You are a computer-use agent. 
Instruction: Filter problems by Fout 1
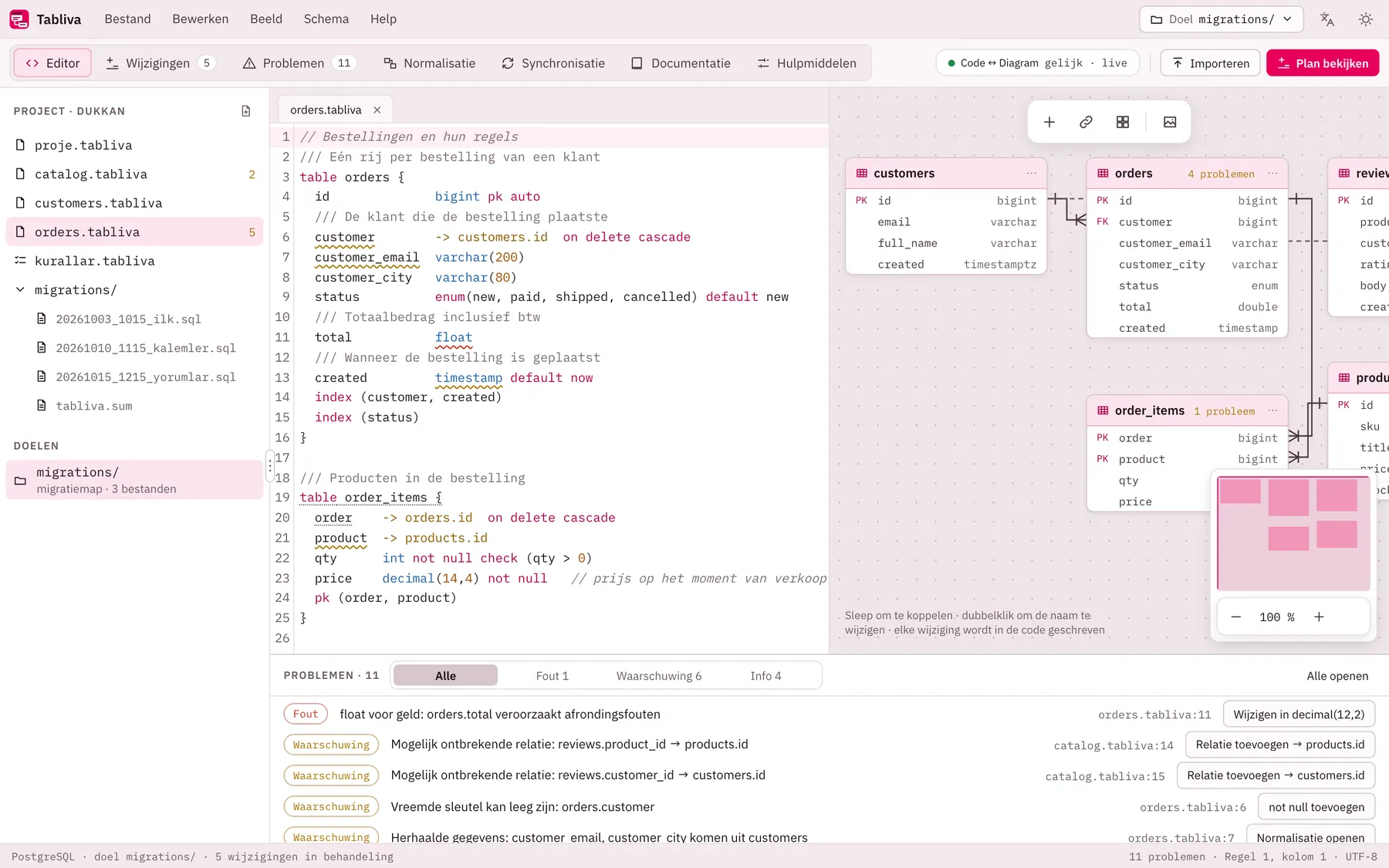click(x=553, y=676)
